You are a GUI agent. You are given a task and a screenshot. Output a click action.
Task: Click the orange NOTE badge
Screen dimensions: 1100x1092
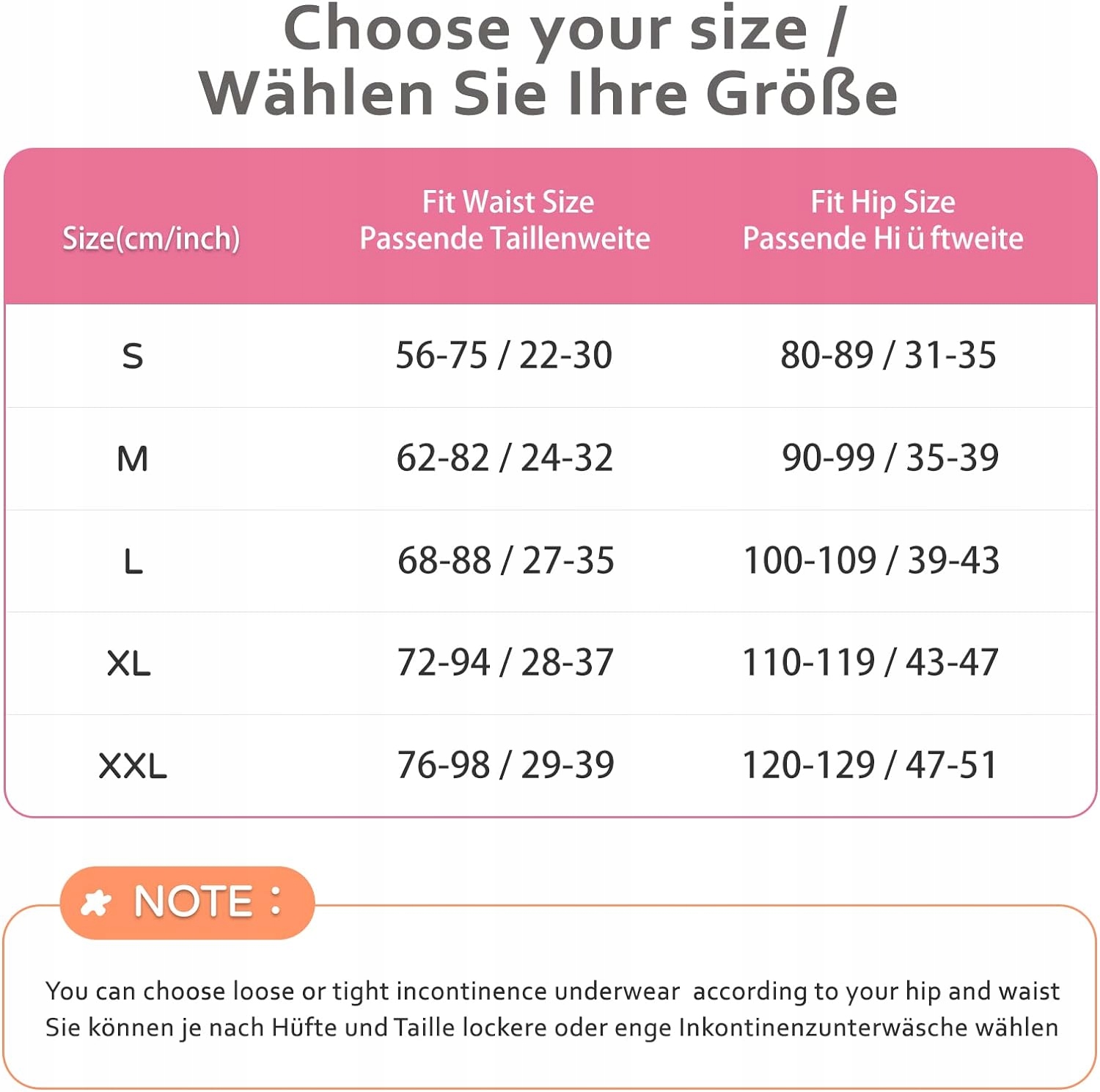[x=188, y=902]
